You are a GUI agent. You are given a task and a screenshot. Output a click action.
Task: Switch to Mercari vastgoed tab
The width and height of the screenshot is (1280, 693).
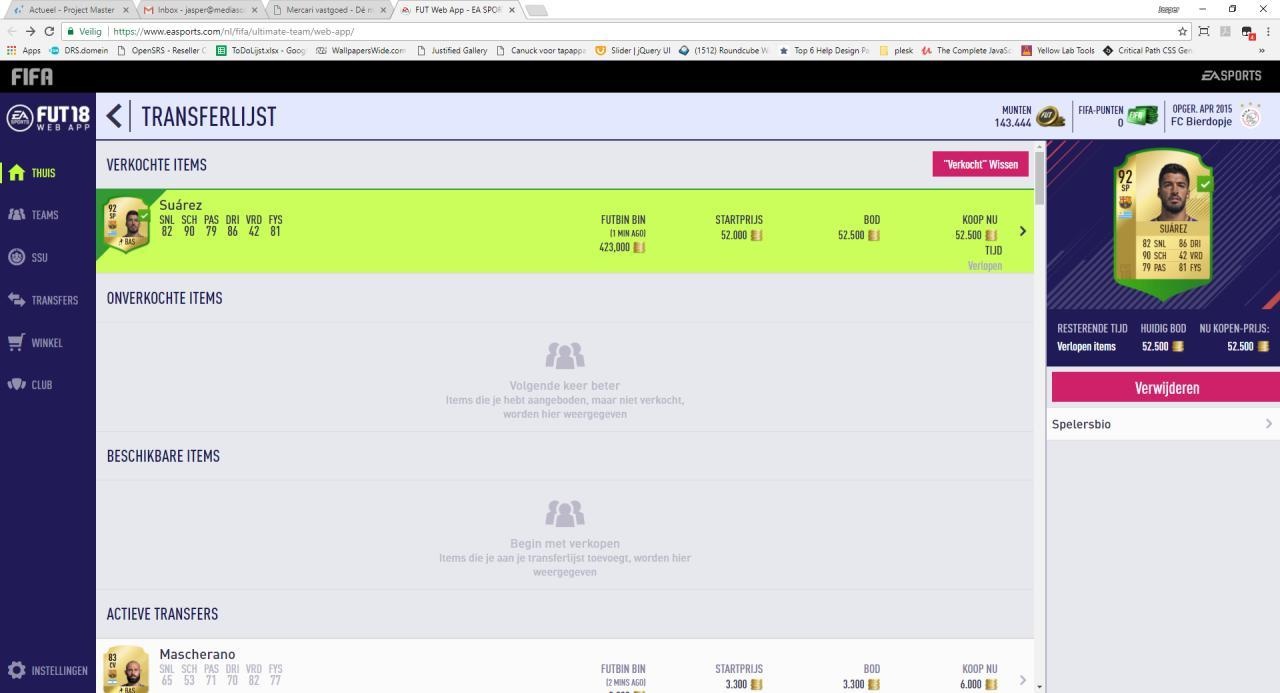tap(328, 10)
